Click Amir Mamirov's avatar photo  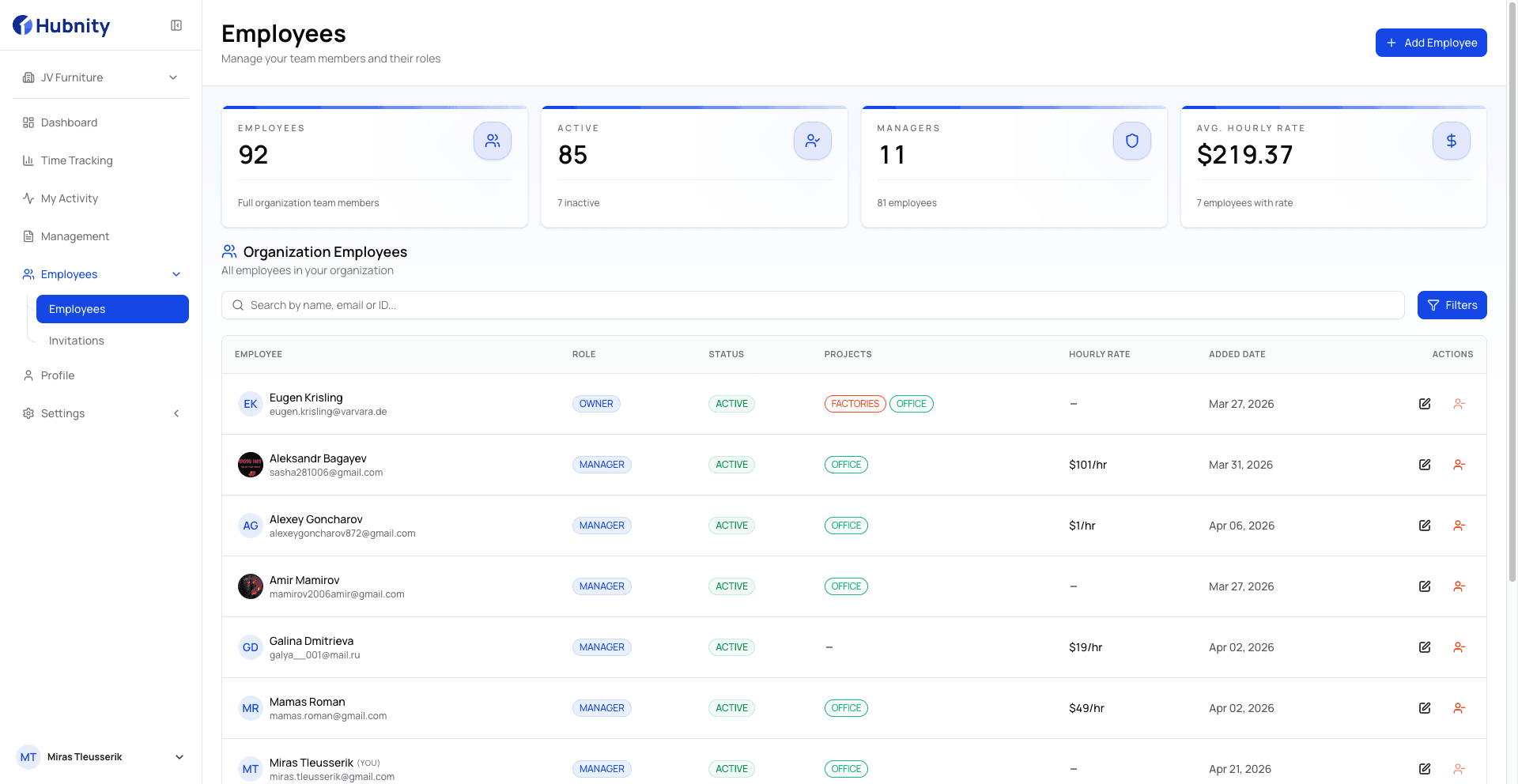point(251,586)
